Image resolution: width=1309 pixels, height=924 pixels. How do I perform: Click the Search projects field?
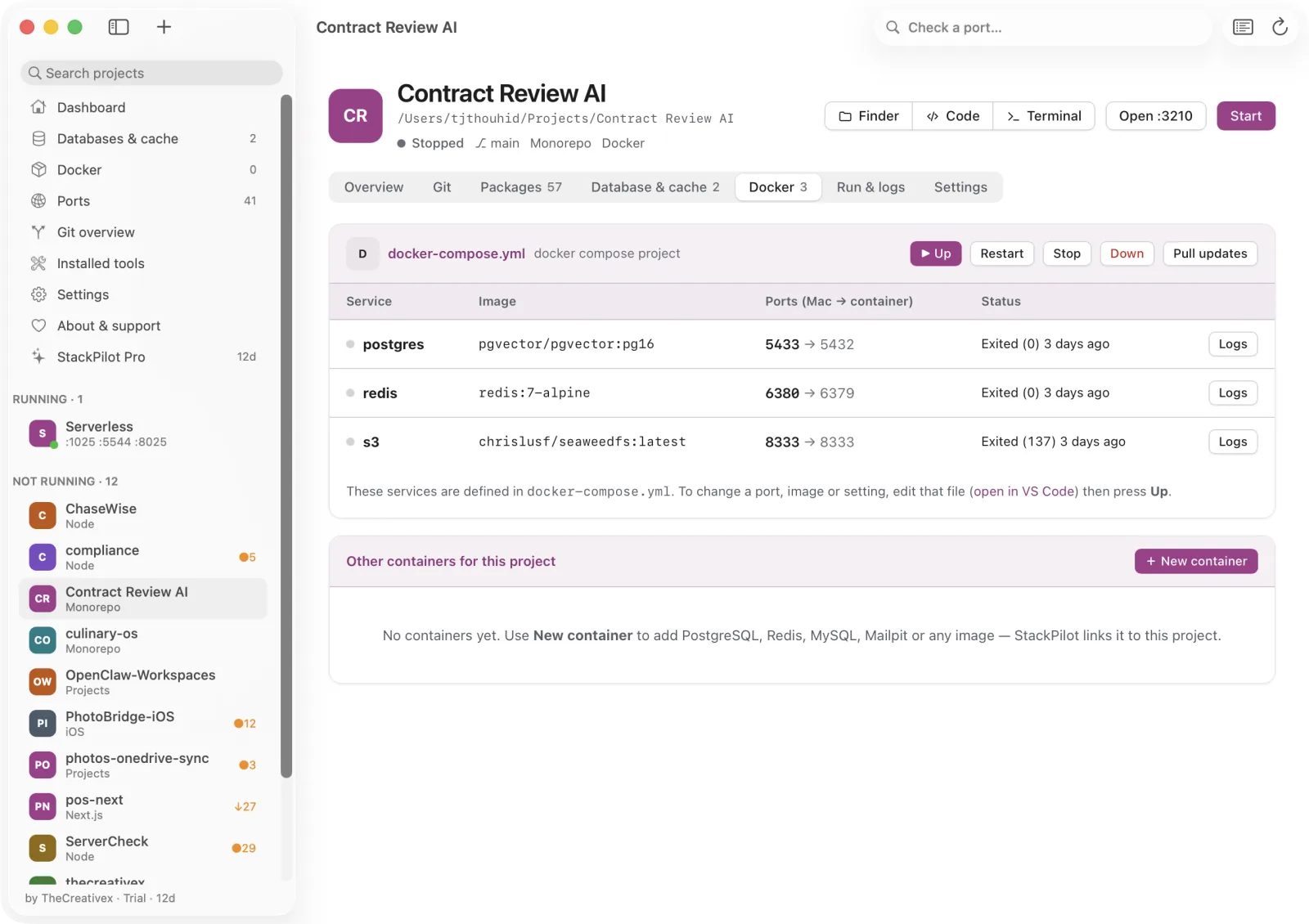click(x=151, y=73)
